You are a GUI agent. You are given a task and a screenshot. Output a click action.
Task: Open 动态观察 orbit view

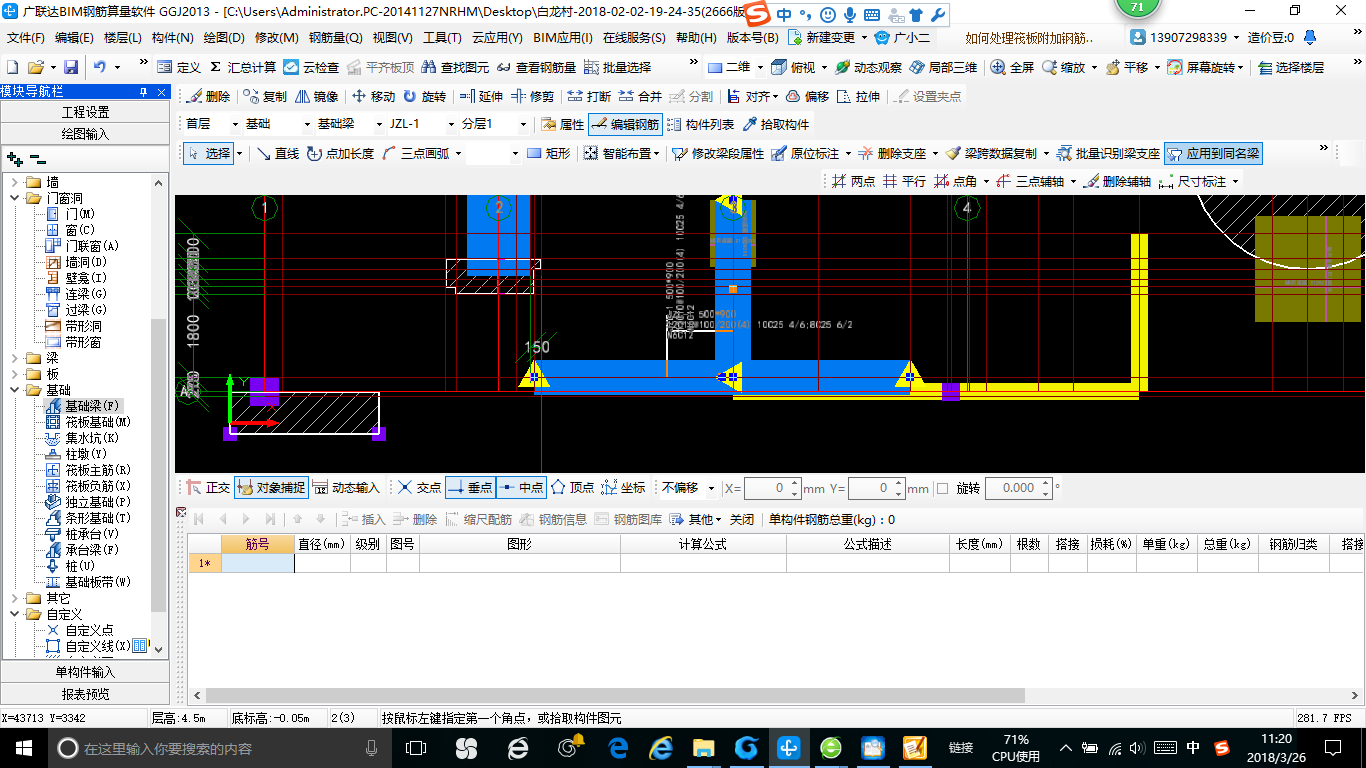click(x=868, y=67)
